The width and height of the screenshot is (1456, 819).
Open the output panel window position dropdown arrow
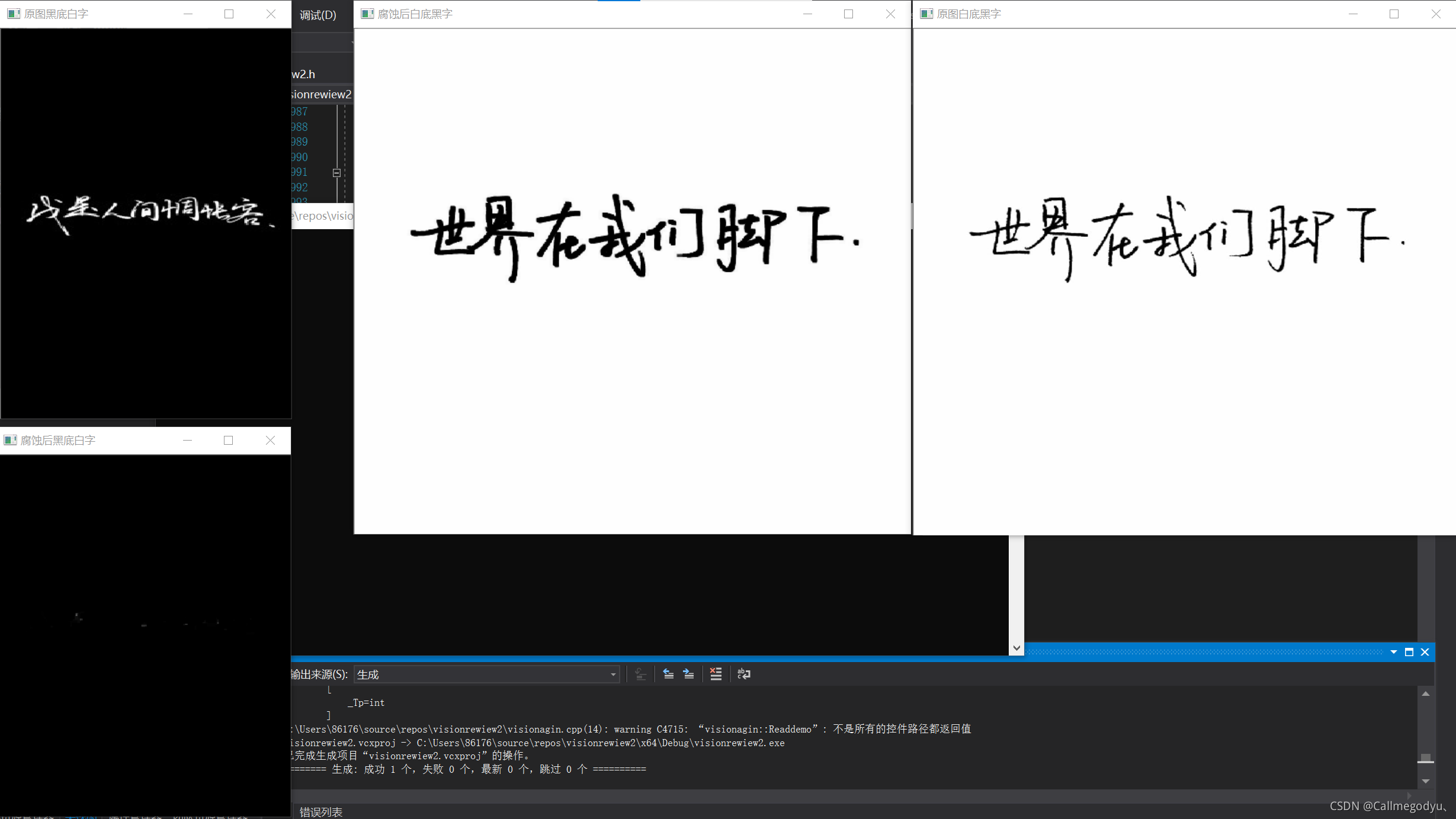pos(1394,652)
